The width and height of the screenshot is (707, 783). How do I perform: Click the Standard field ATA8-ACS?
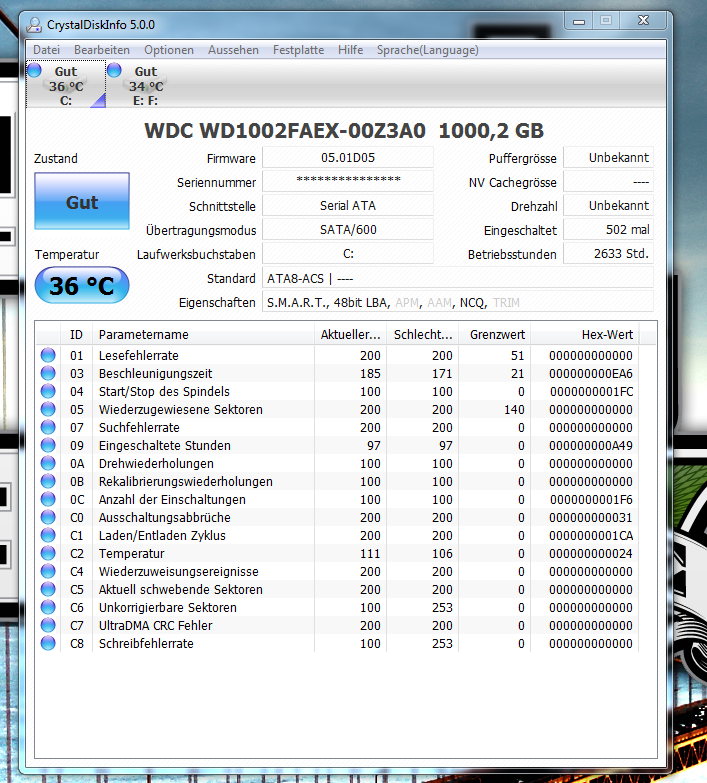point(458,278)
